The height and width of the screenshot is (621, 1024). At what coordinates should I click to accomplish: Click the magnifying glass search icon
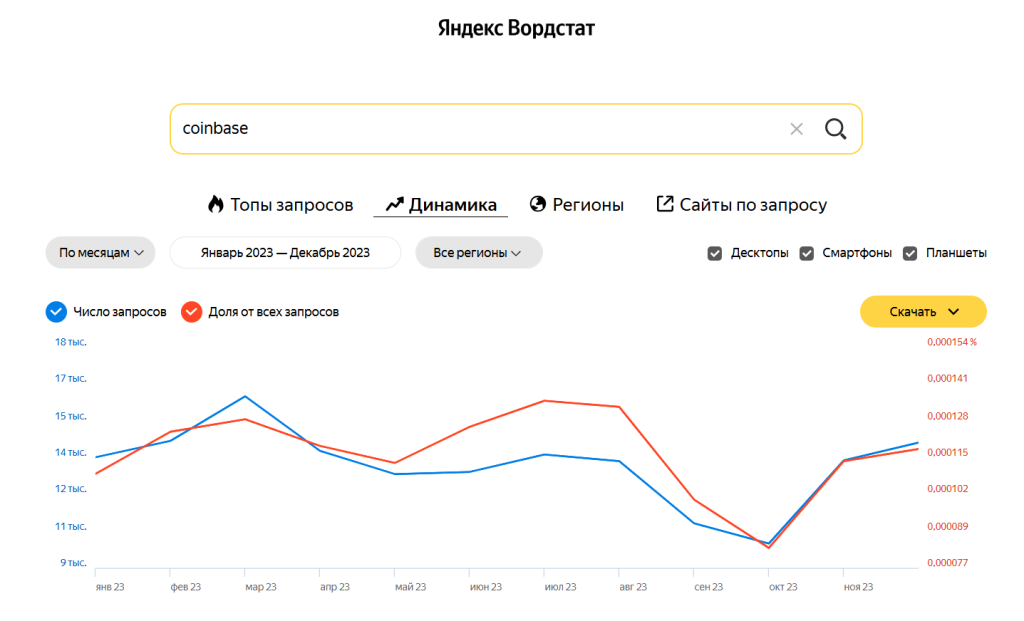click(835, 129)
